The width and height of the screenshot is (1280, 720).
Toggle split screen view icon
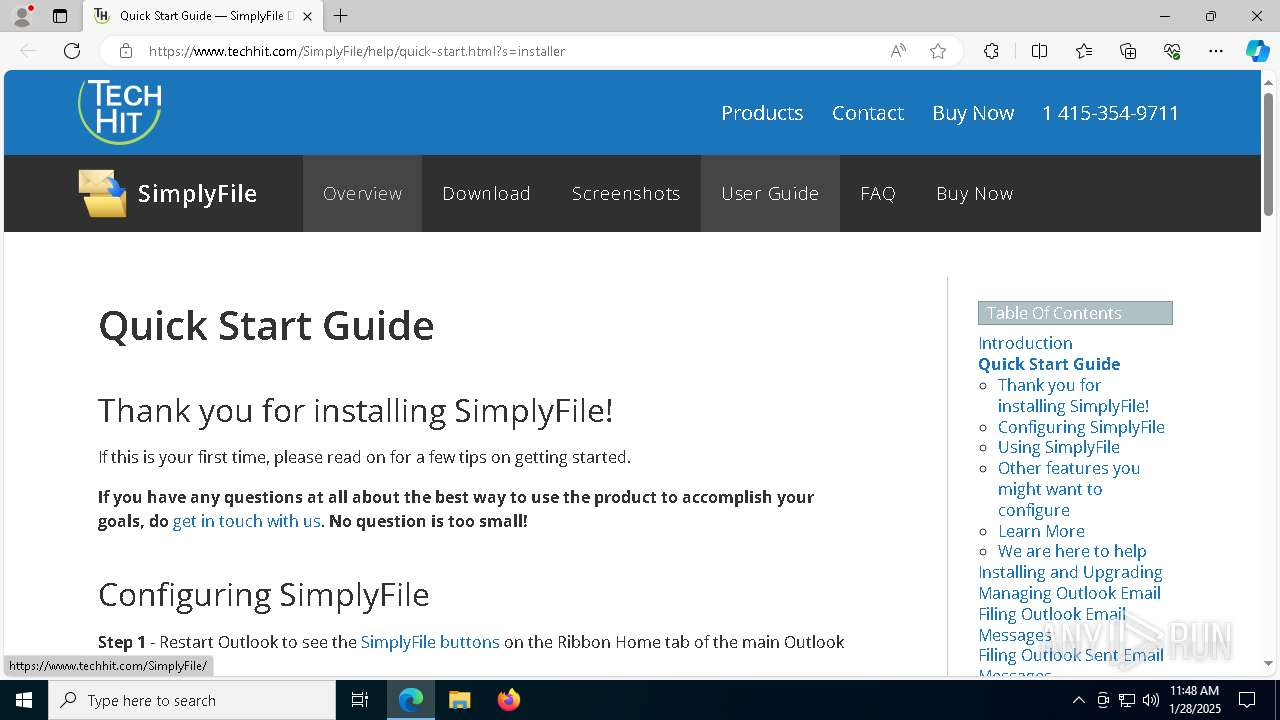pyautogui.click(x=1039, y=51)
